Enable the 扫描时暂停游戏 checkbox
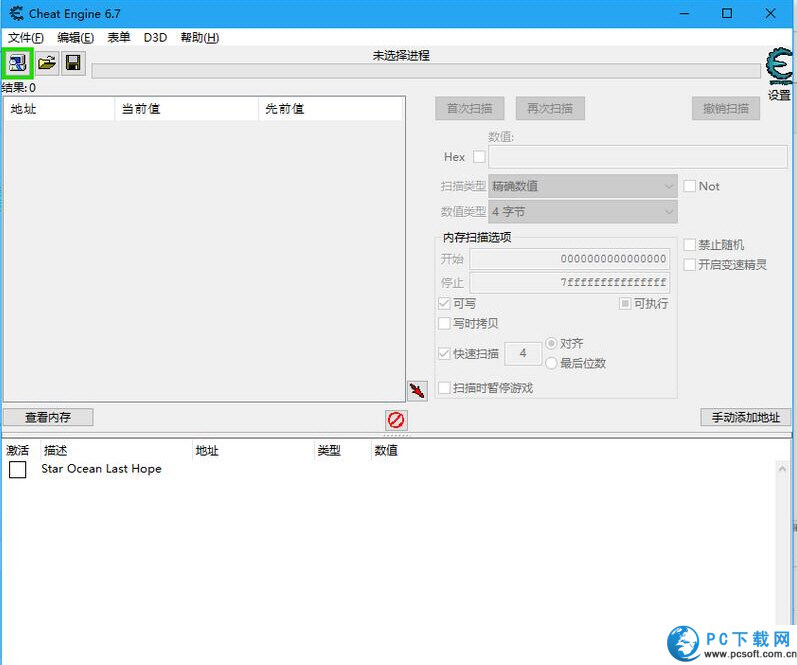This screenshot has height=665, width=797. (x=444, y=388)
